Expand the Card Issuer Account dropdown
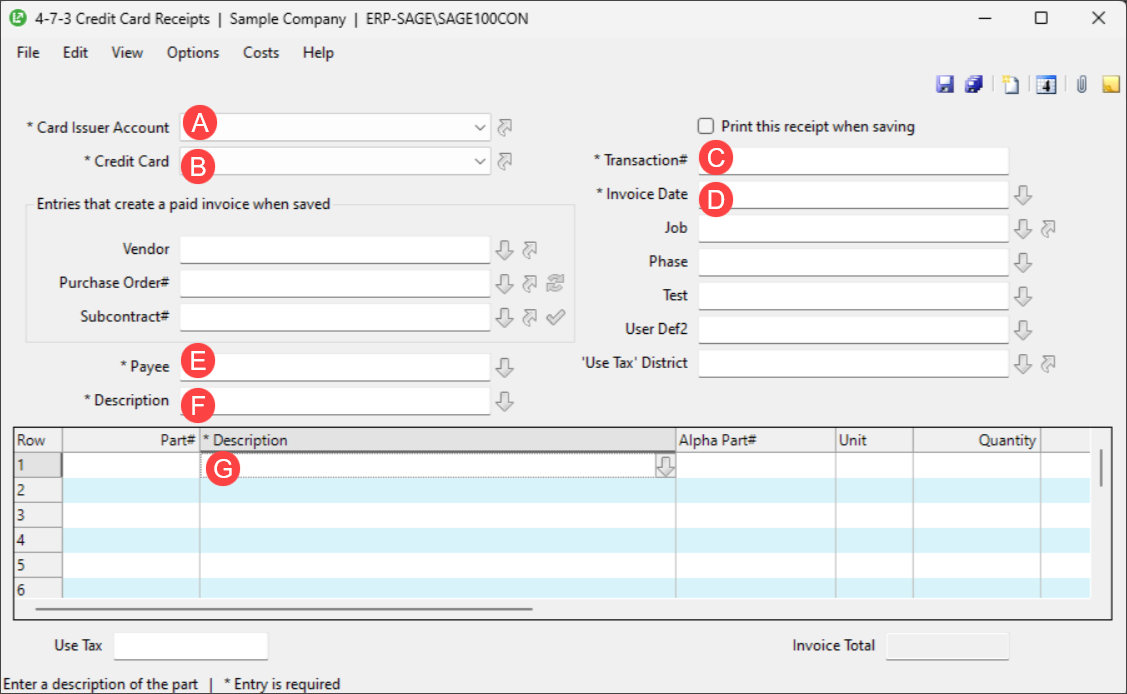 pyautogui.click(x=479, y=127)
